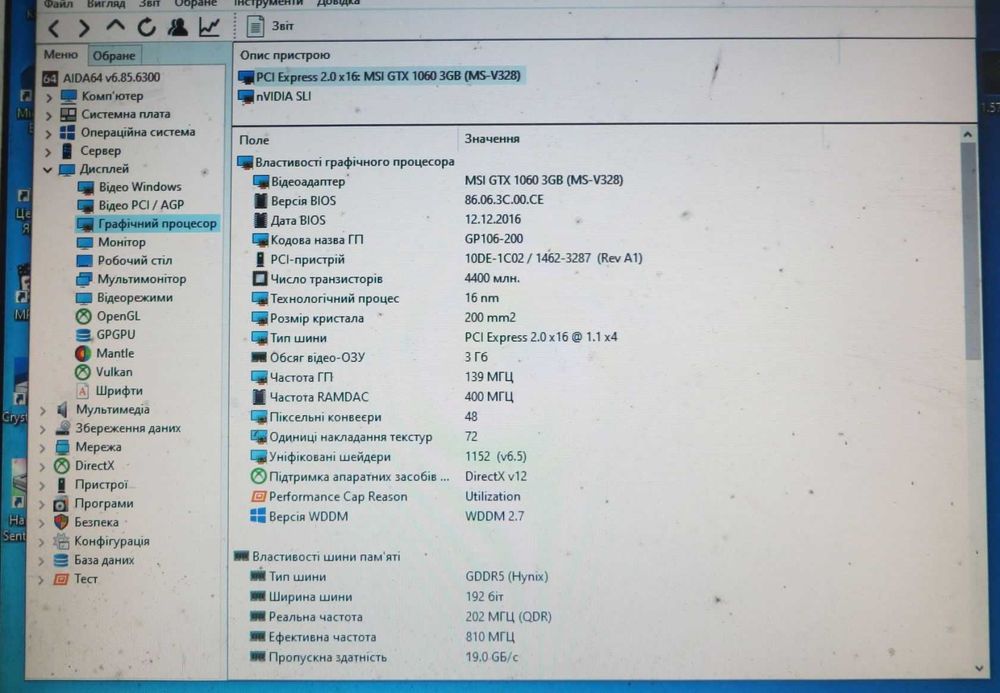This screenshot has width=1000, height=693.
Task: Expand the Операційна система tree node
Action: click(49, 134)
